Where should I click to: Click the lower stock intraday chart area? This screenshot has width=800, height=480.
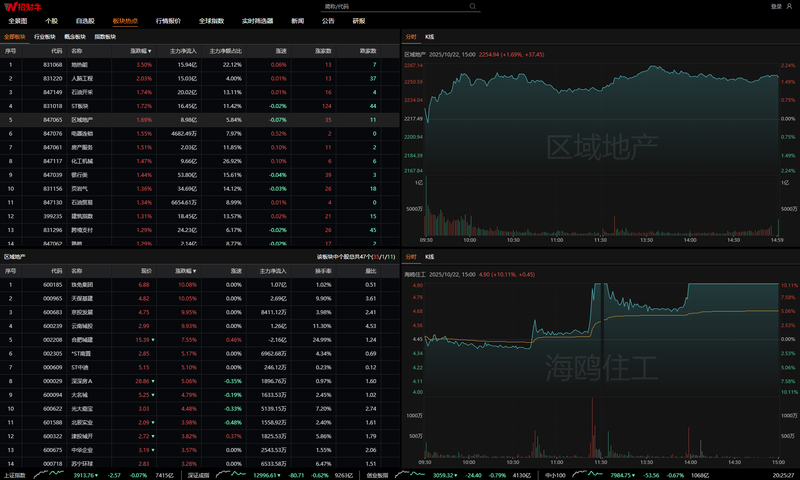[602, 338]
